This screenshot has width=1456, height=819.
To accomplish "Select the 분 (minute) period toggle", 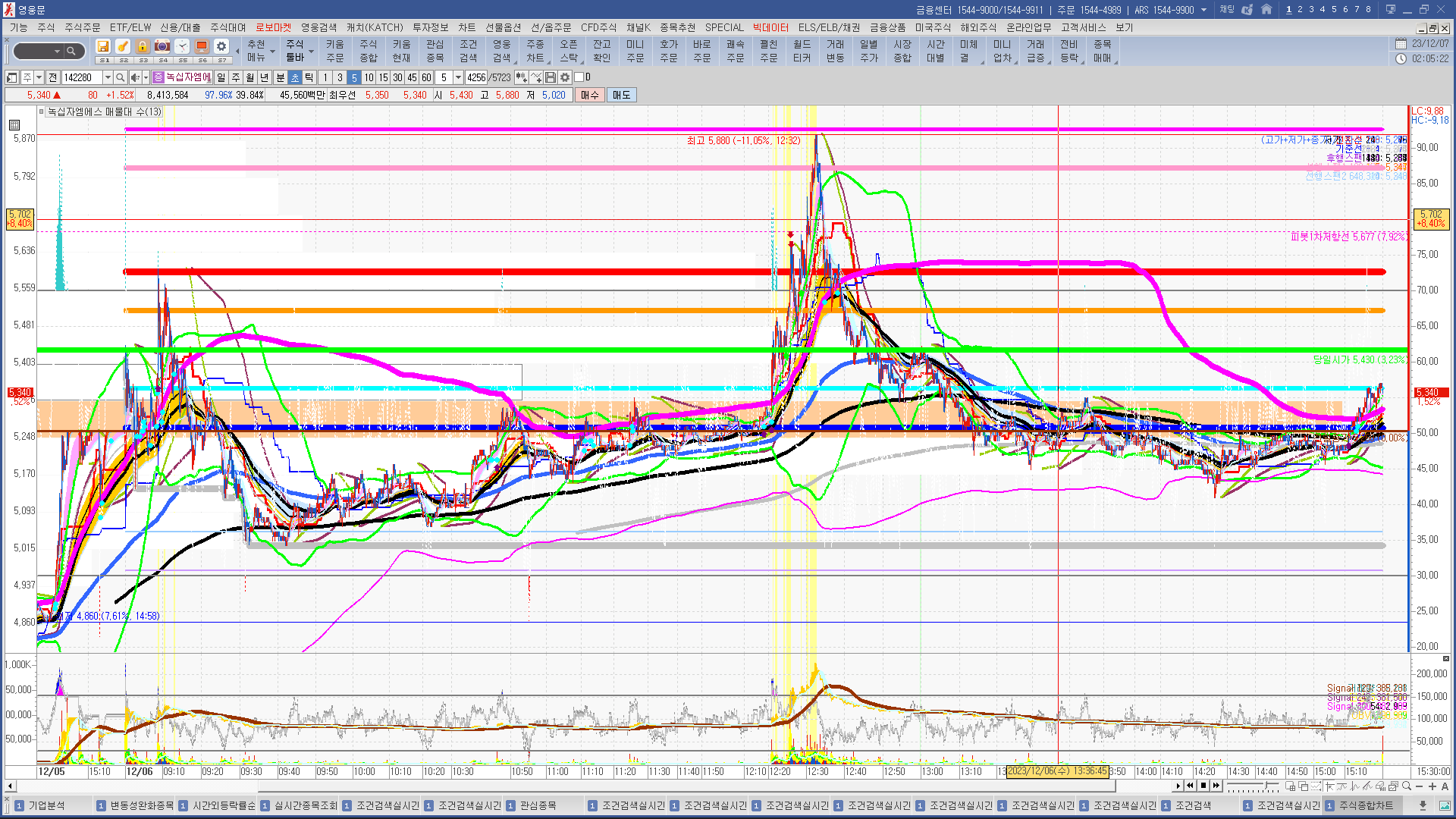I will [x=280, y=77].
